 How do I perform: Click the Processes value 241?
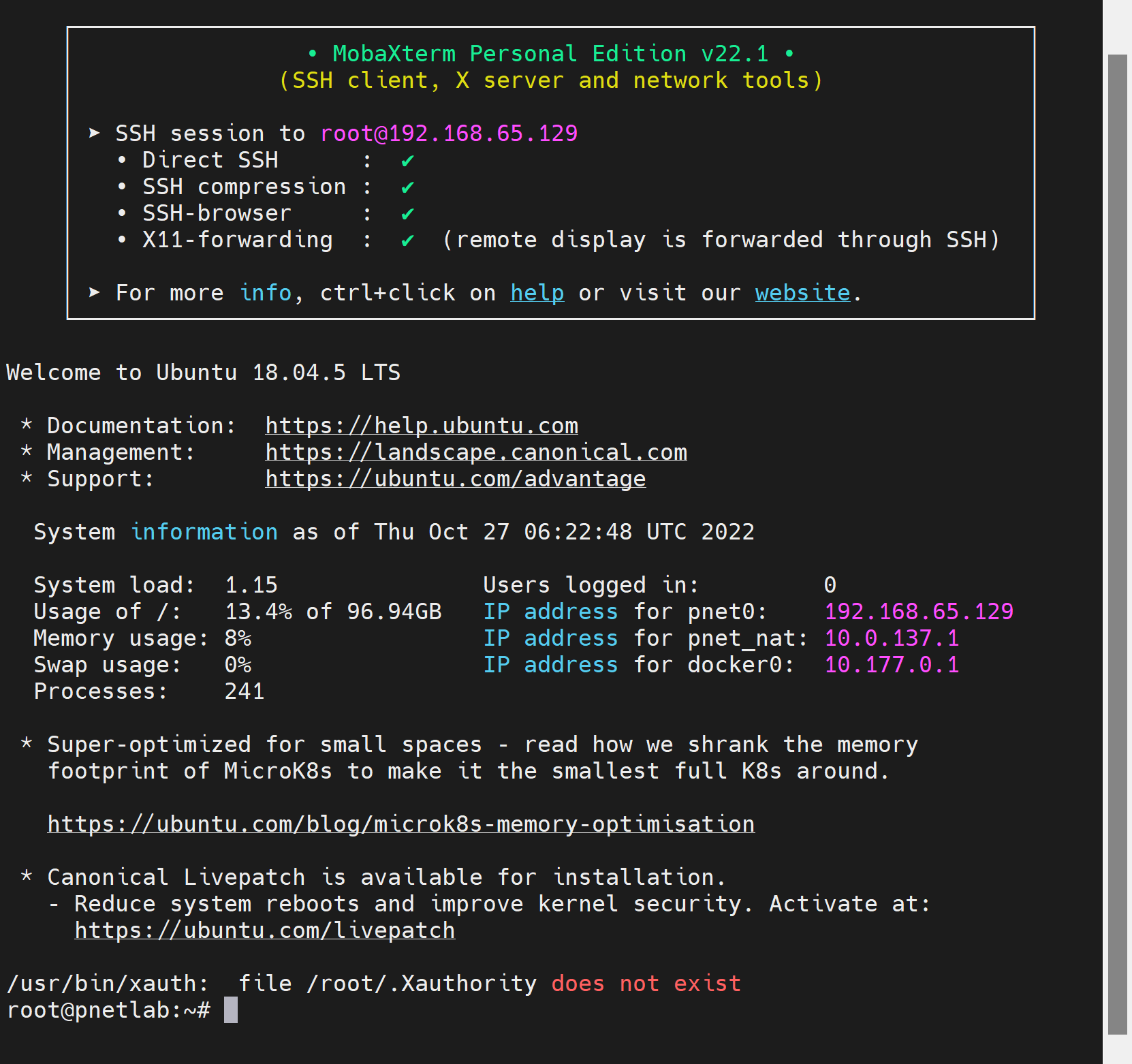pos(245,691)
